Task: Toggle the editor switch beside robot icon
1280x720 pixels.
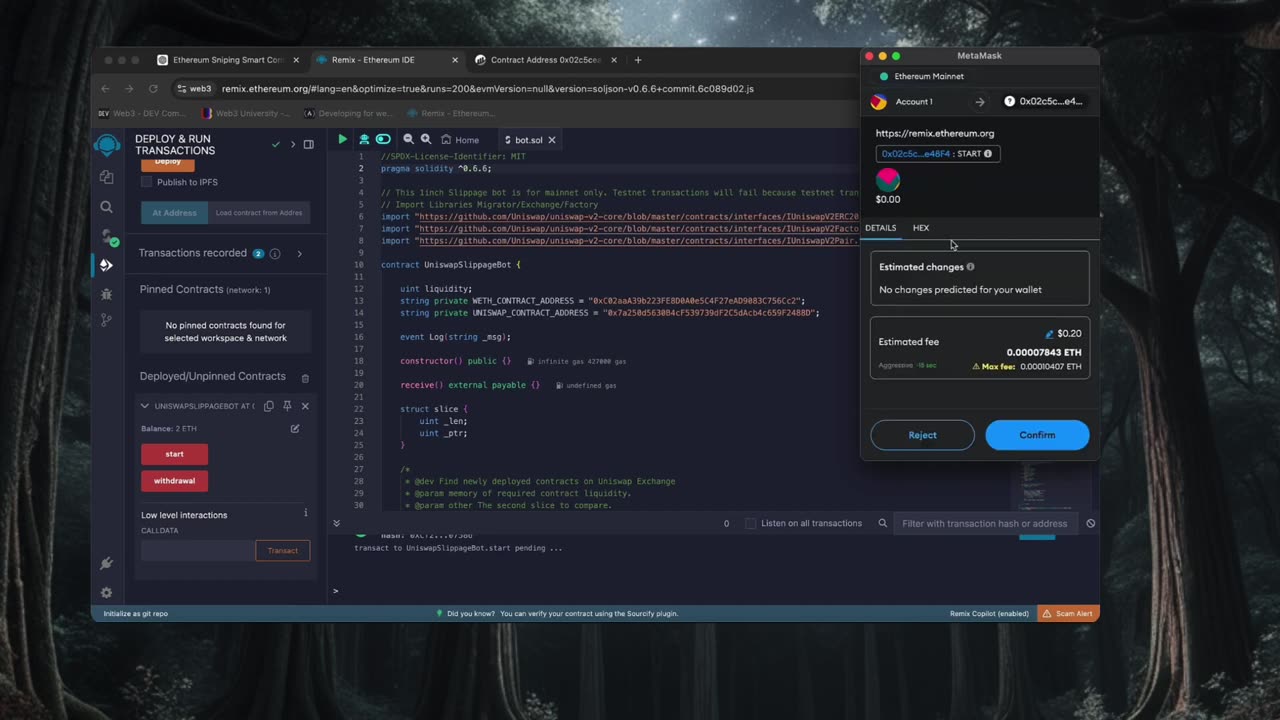Action: click(x=383, y=140)
